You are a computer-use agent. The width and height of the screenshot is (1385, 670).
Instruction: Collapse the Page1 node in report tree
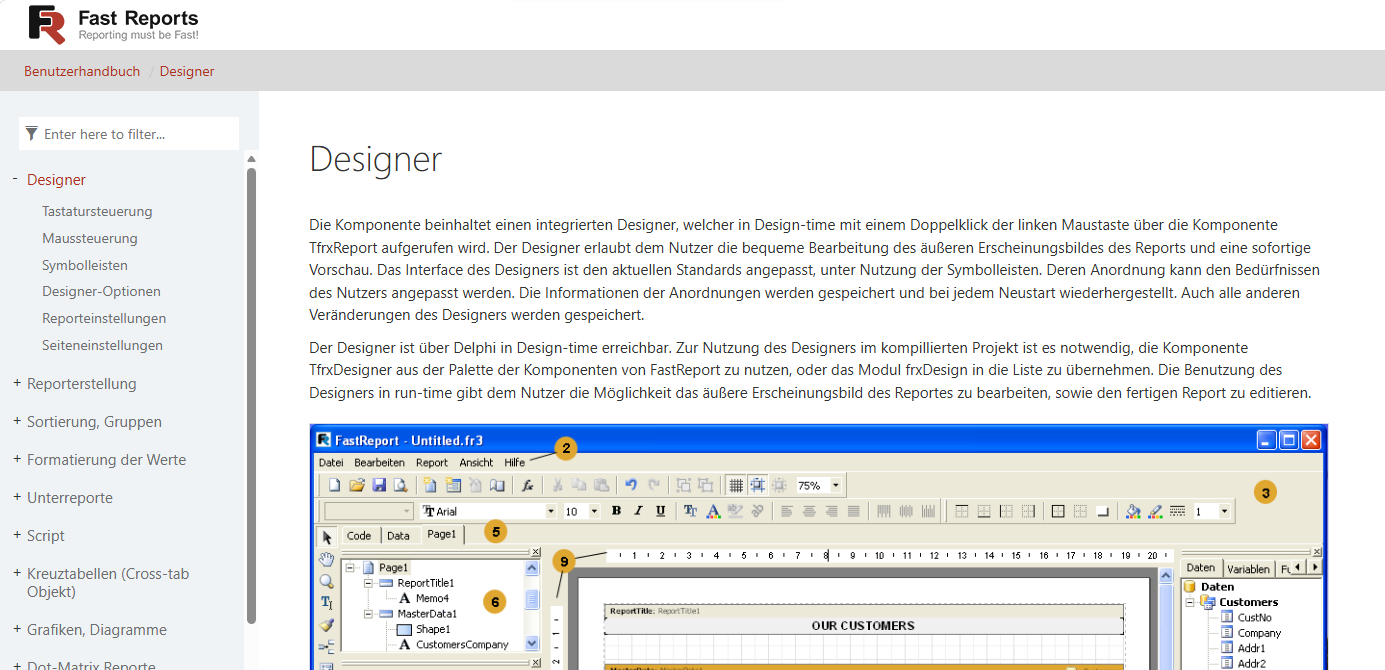pyautogui.click(x=350, y=567)
